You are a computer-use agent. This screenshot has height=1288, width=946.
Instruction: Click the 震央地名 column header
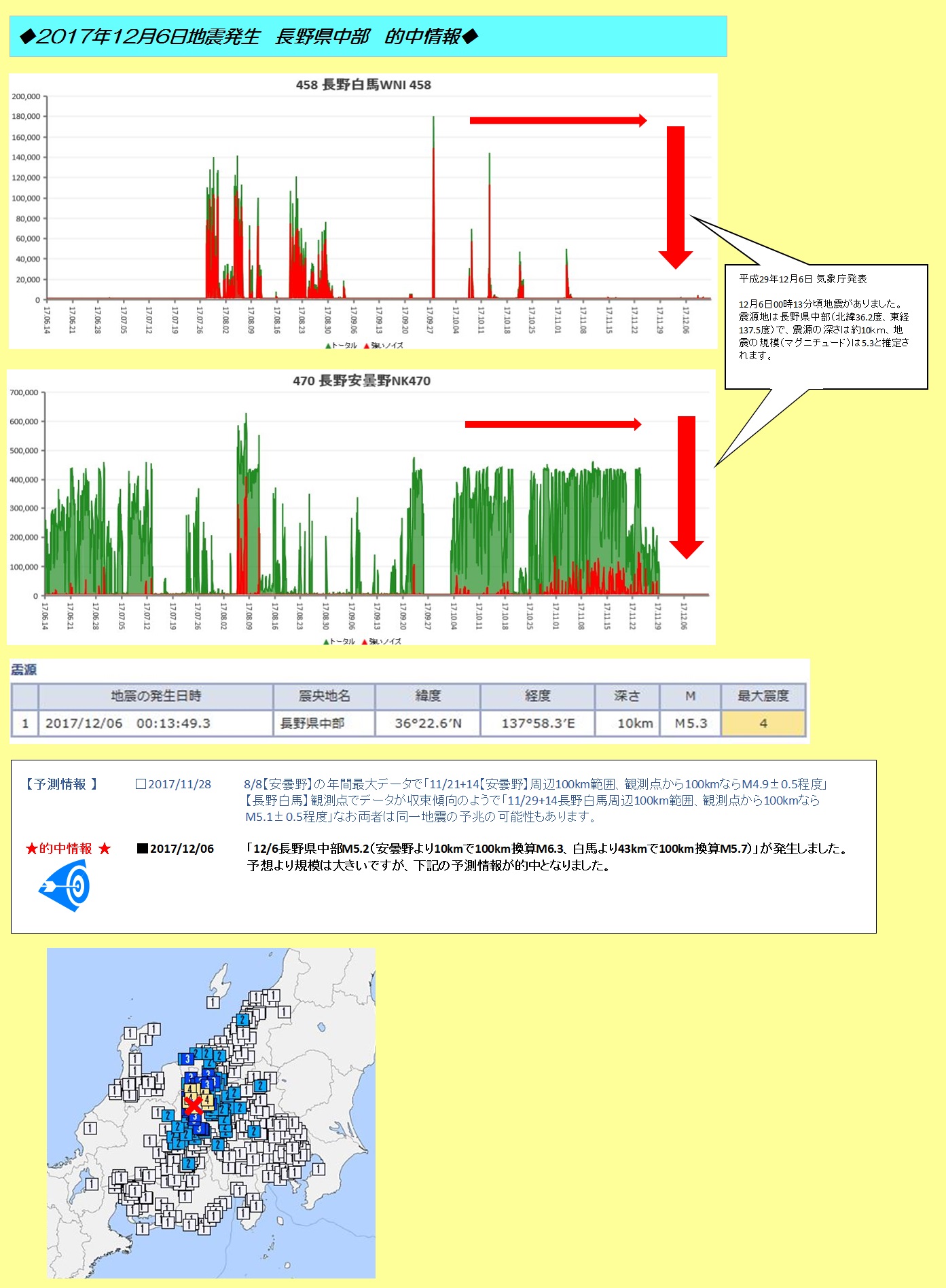[x=324, y=696]
